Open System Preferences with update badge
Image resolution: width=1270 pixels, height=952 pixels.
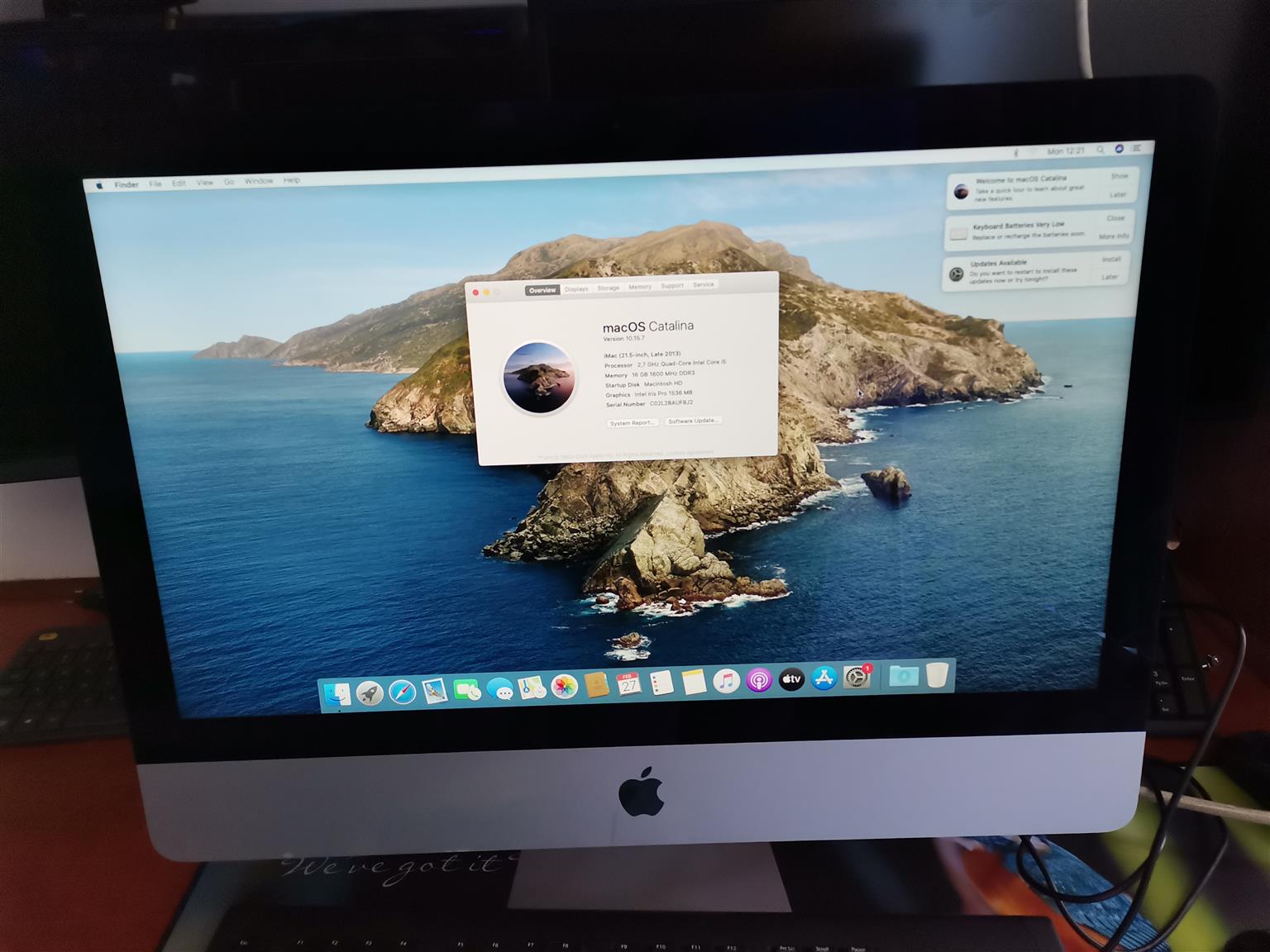point(857,678)
